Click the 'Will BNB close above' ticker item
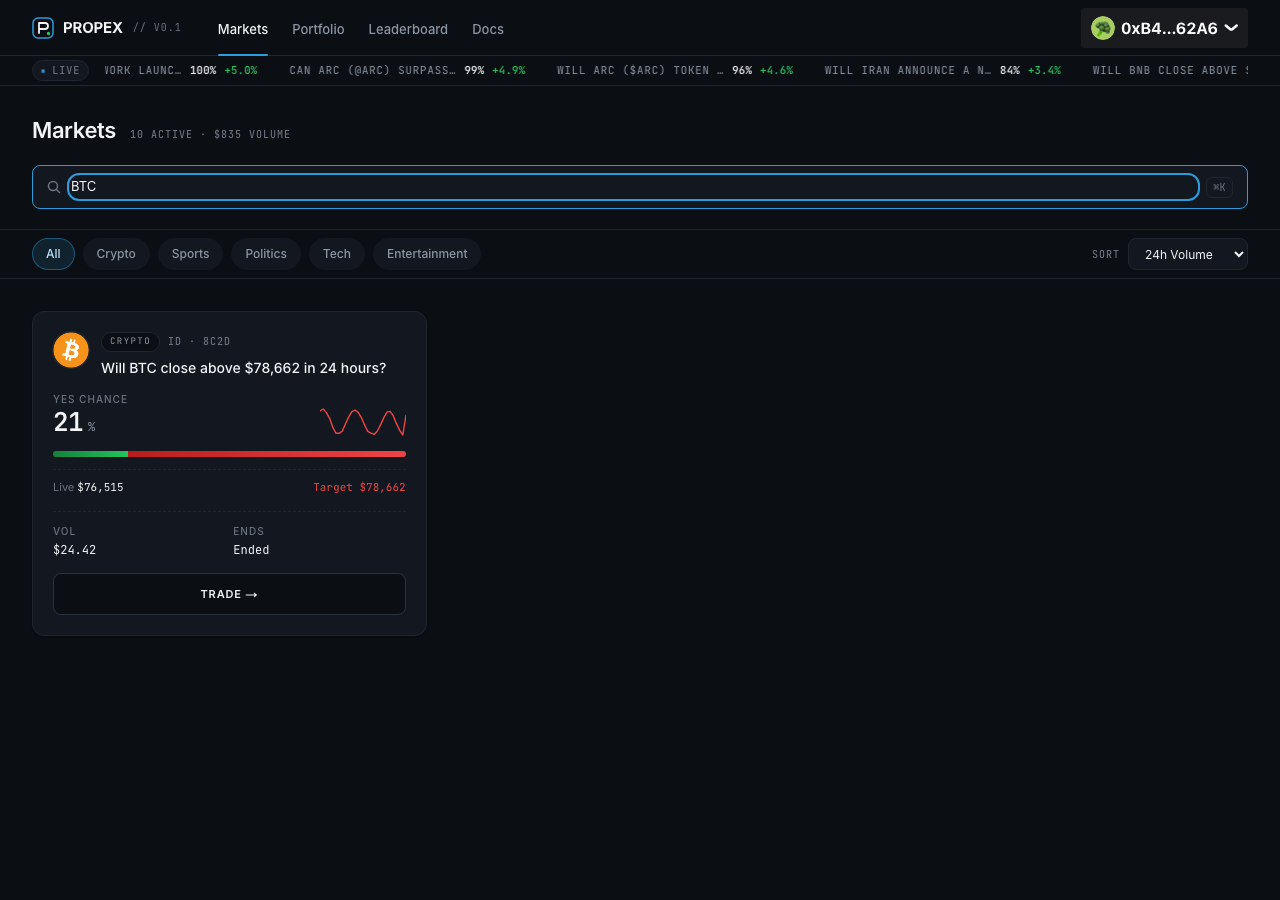1280x900 pixels. pyautogui.click(x=1170, y=70)
